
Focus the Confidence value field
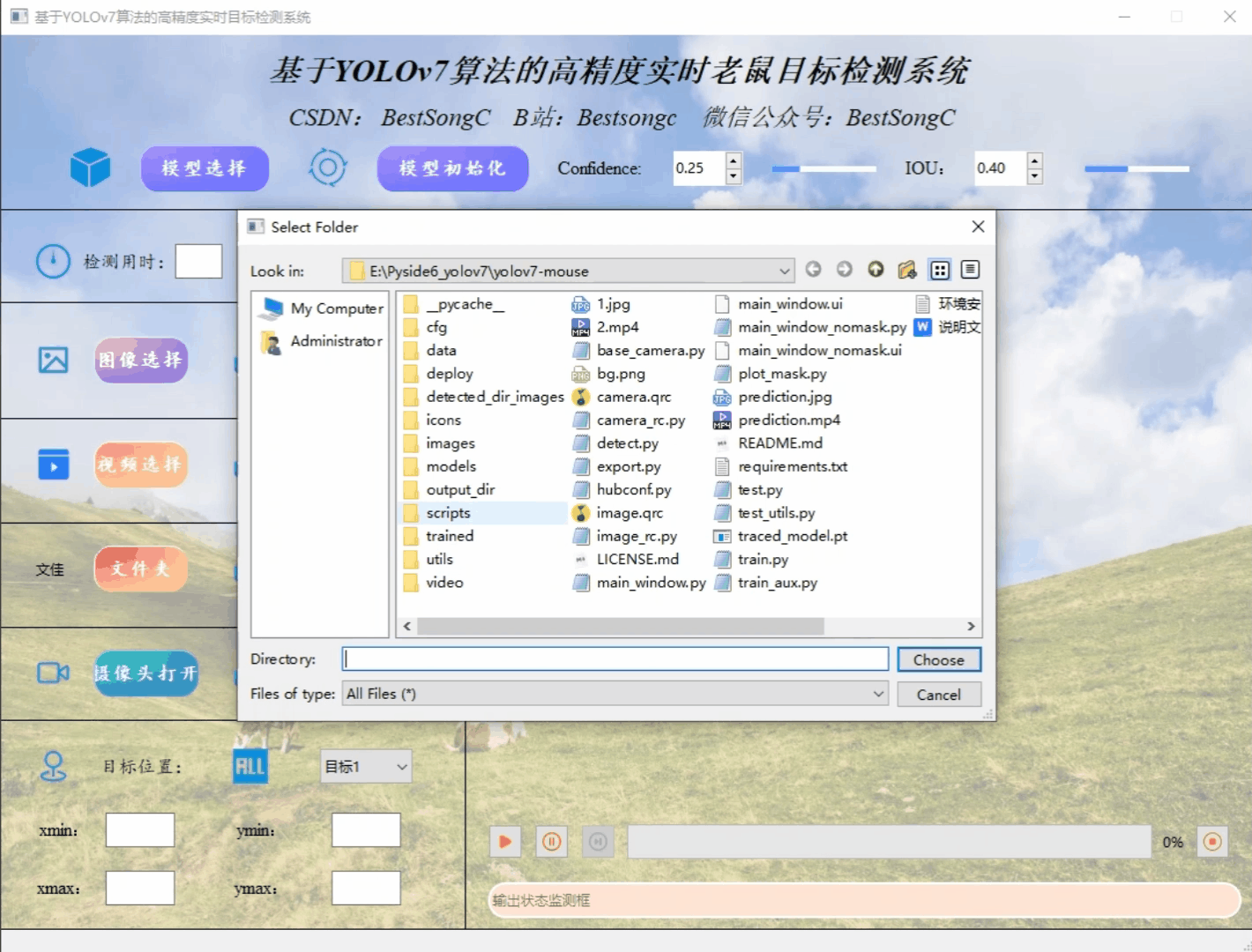[699, 167]
